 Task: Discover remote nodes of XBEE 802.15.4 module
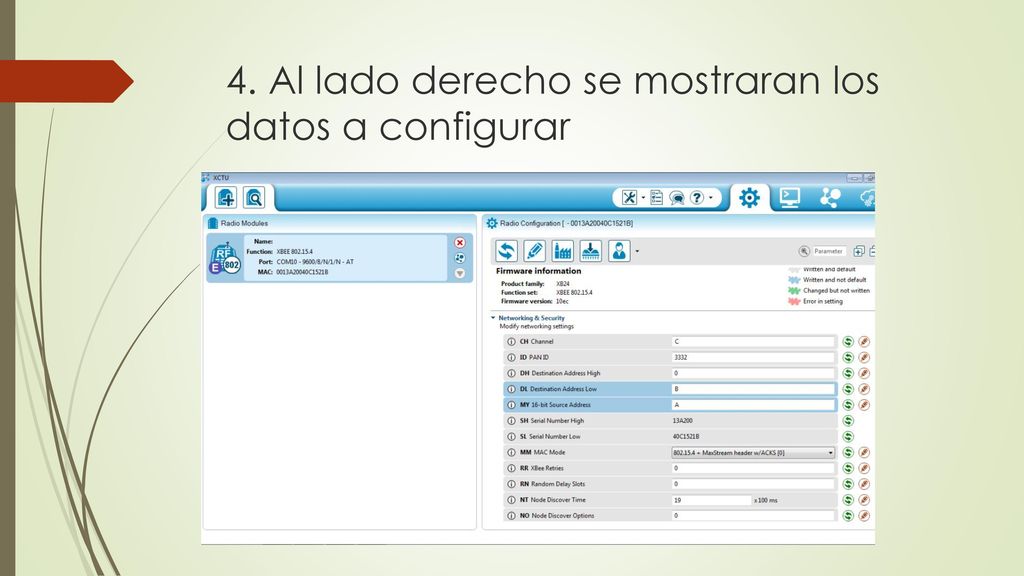coord(460,258)
